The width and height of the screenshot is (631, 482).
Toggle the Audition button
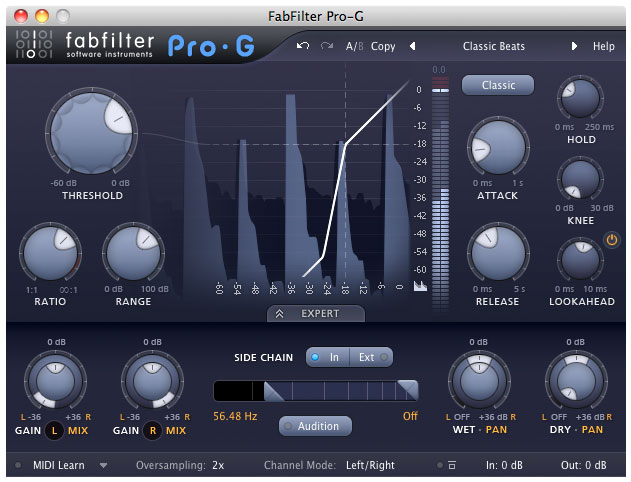click(315, 426)
